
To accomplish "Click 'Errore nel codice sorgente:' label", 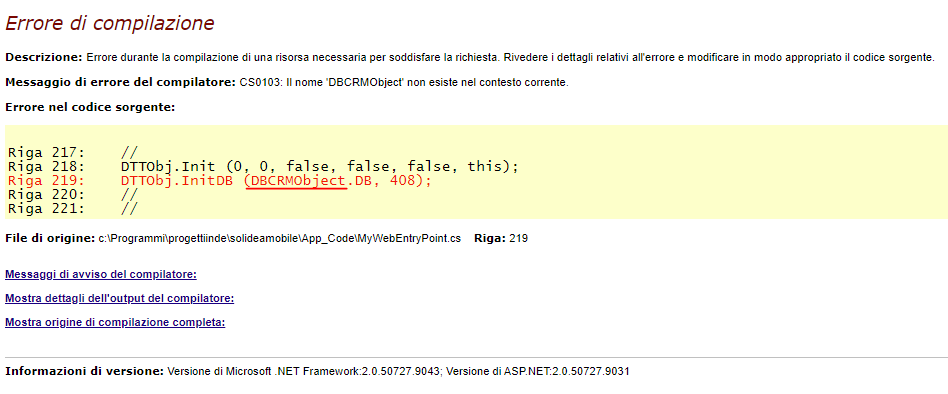I will click(x=90, y=108).
